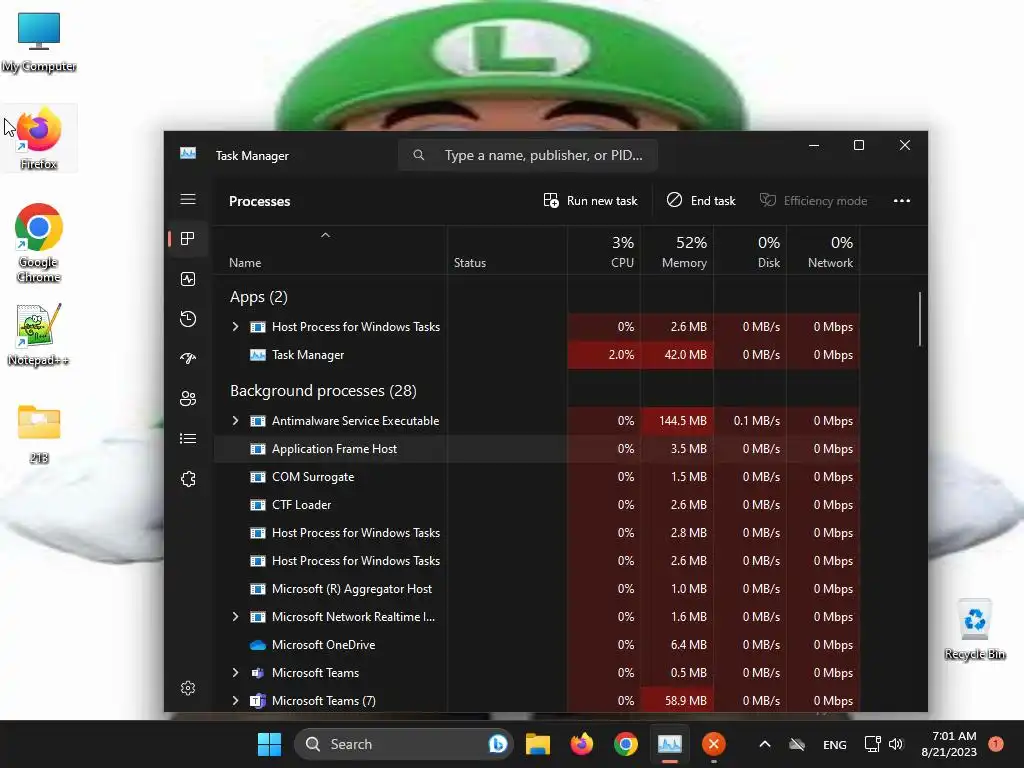Open the Startup apps page in sidebar

click(188, 359)
